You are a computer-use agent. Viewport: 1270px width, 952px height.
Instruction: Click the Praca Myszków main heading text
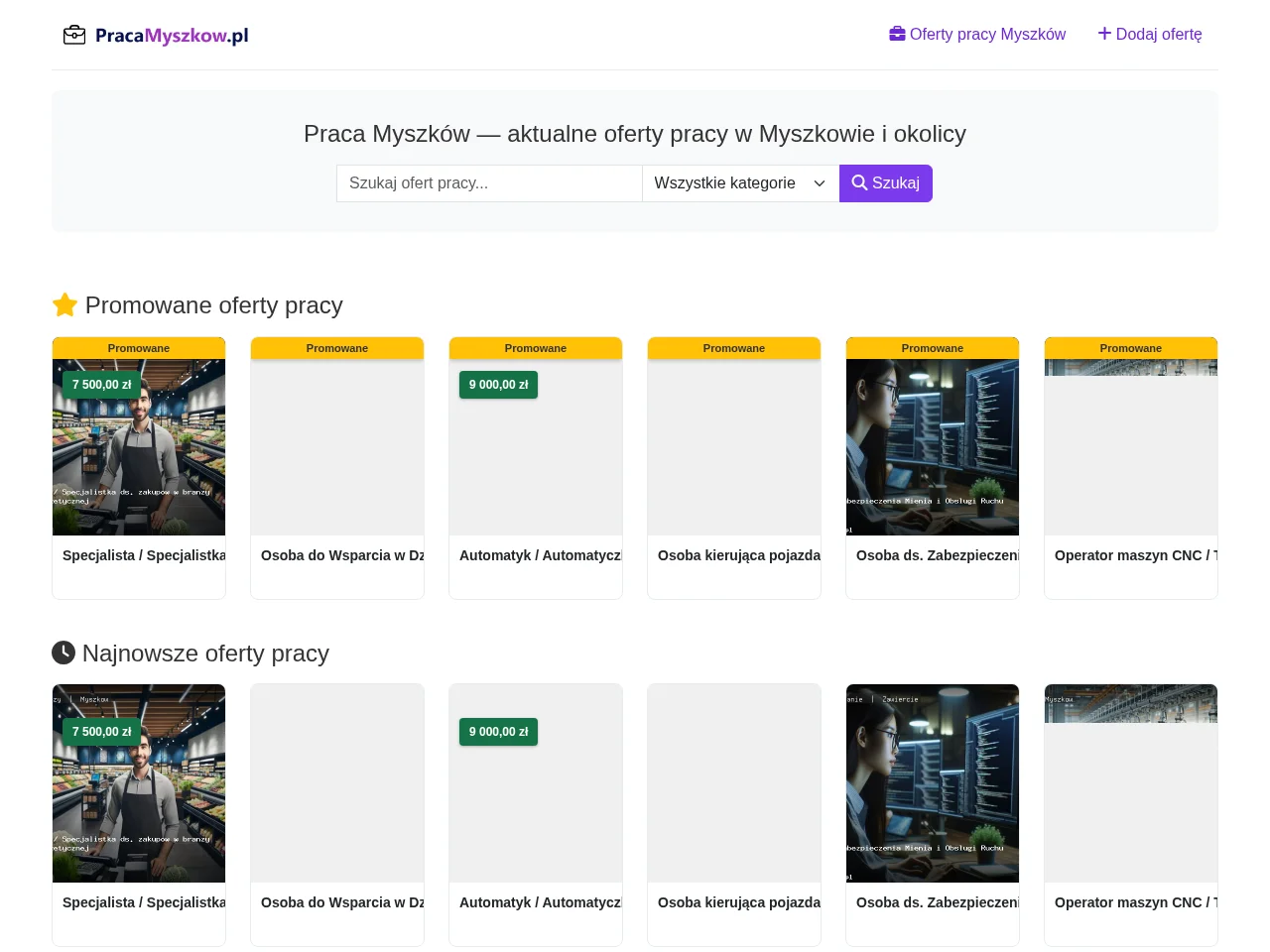(635, 134)
